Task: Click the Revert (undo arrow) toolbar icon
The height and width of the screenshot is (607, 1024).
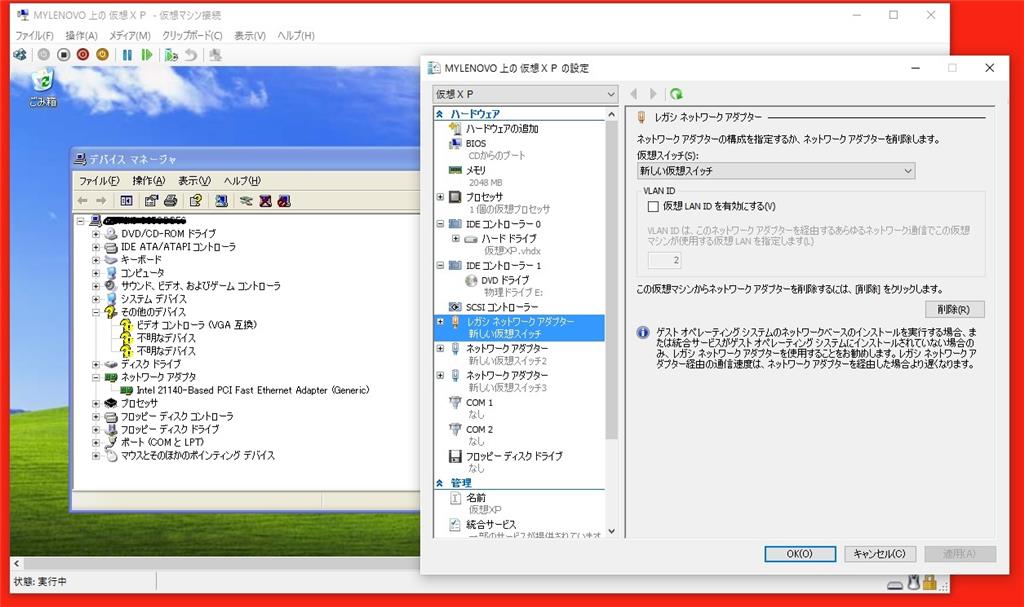Action: coord(191,55)
